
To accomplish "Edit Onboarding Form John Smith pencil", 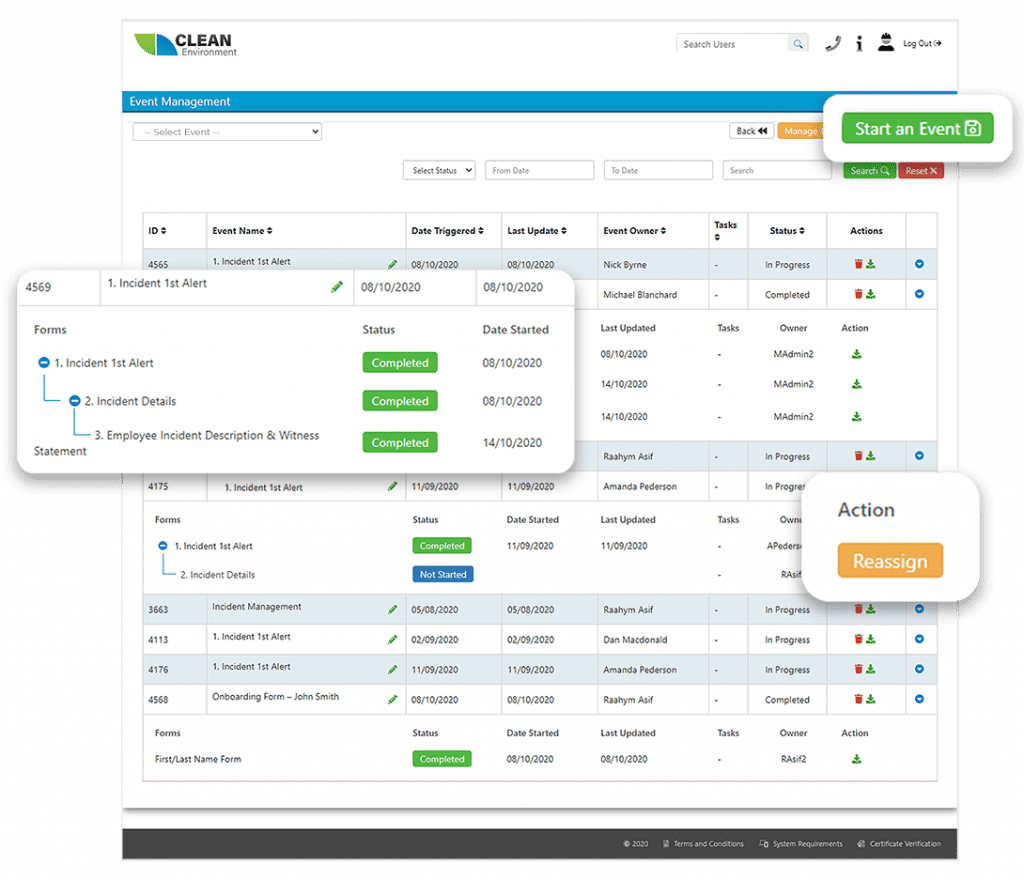I will coord(392,699).
